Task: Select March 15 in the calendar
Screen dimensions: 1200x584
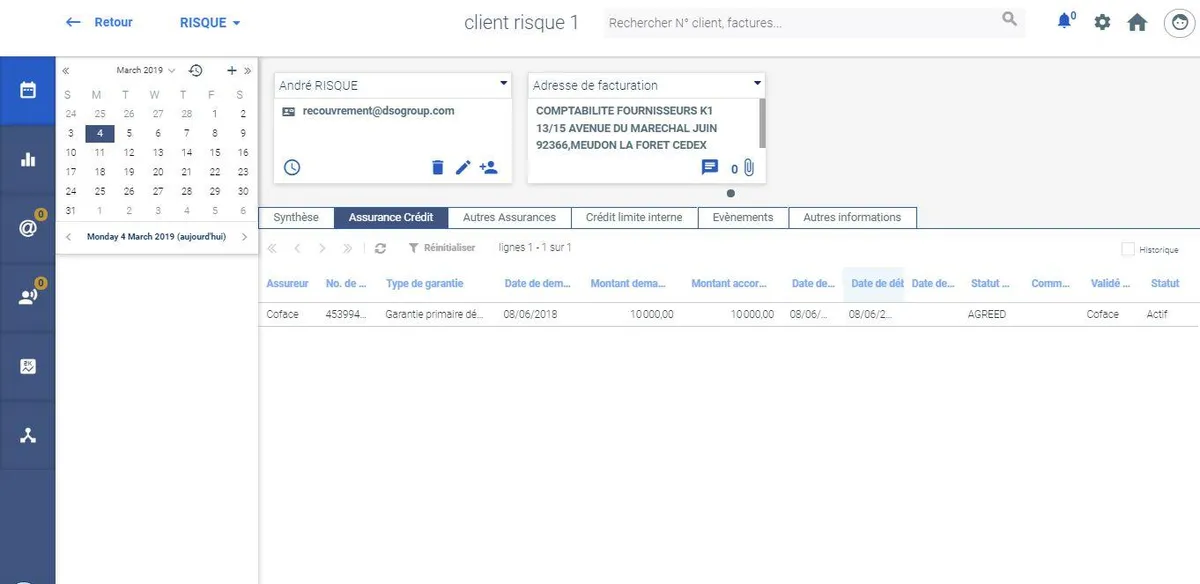Action: point(215,153)
